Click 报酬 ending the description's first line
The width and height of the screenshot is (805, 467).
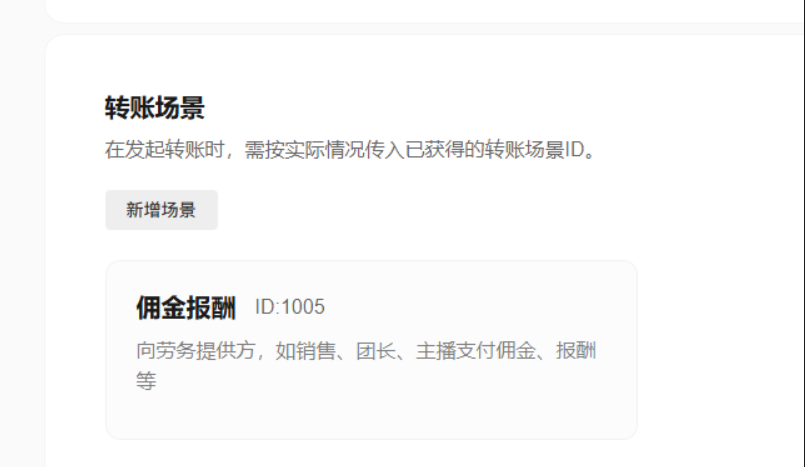pos(576,351)
